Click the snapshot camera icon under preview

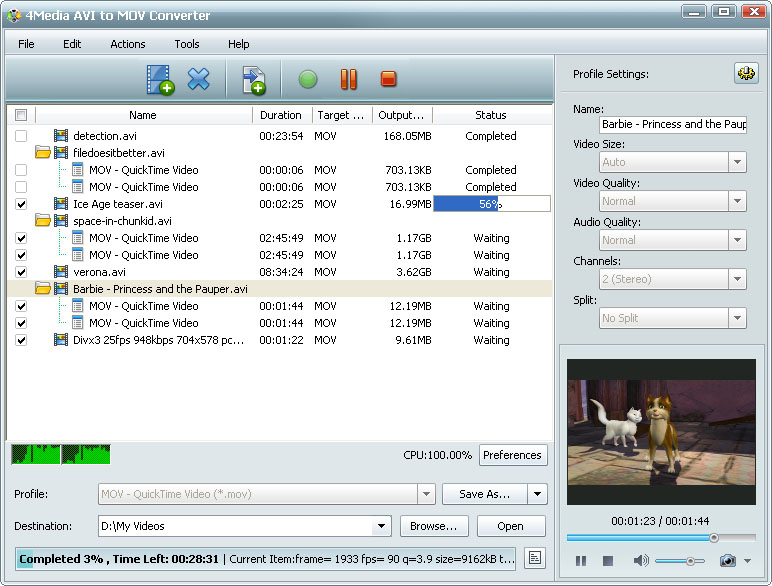coord(727,561)
